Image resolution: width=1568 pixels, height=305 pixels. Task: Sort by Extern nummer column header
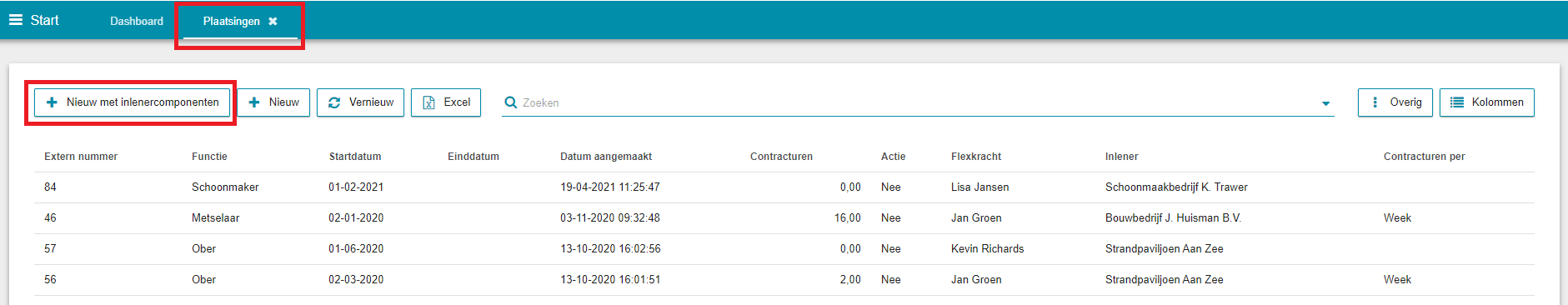(81, 157)
